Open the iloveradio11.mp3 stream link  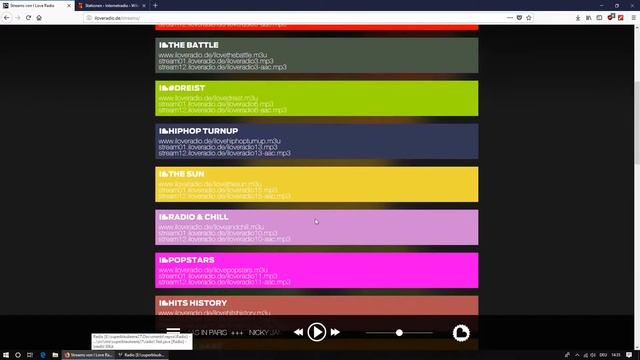(x=218, y=276)
